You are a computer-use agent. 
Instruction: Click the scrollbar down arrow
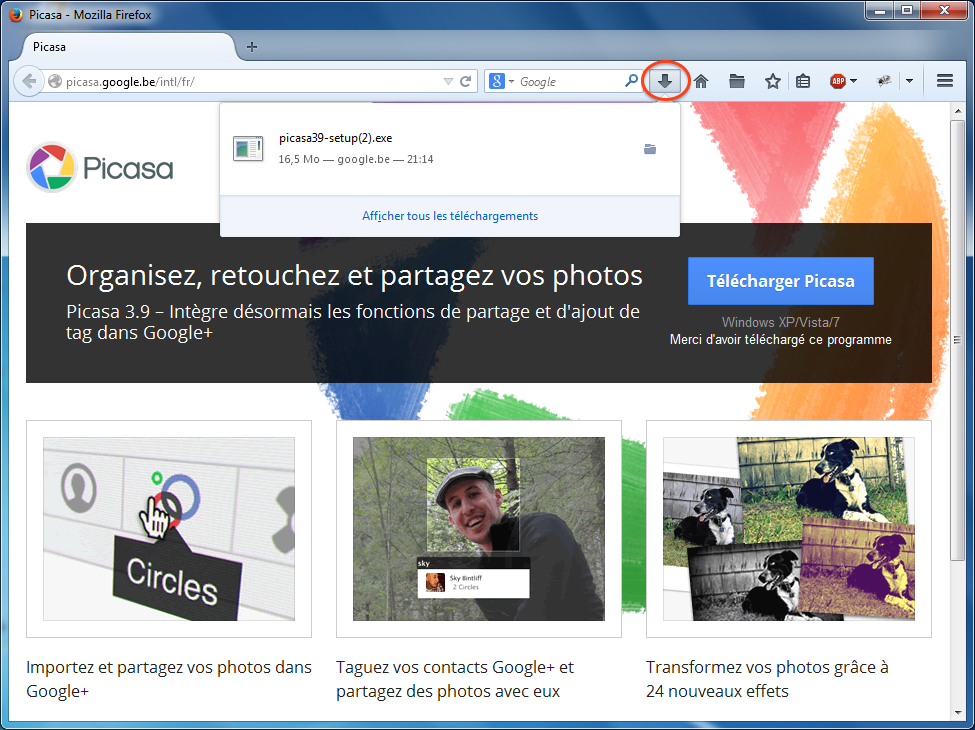[957, 713]
